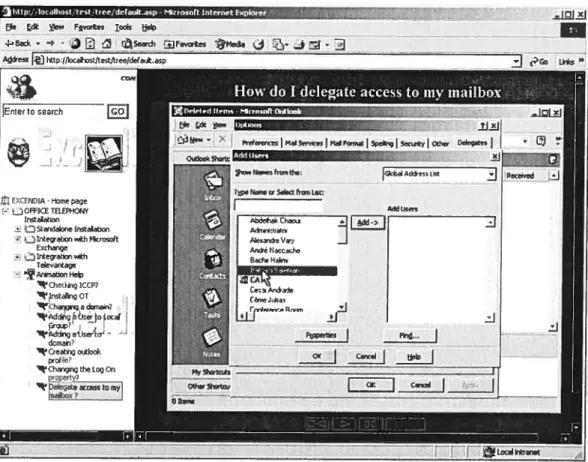Expand Integration with Televantage node
The height and width of the screenshot is (462, 588).
click(x=18, y=257)
